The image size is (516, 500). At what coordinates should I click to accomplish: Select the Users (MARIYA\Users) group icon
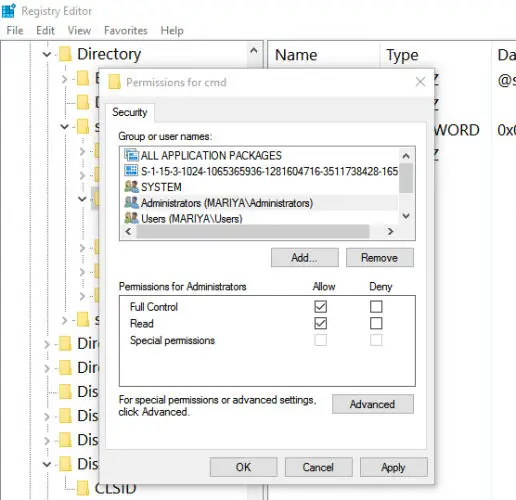tap(131, 218)
